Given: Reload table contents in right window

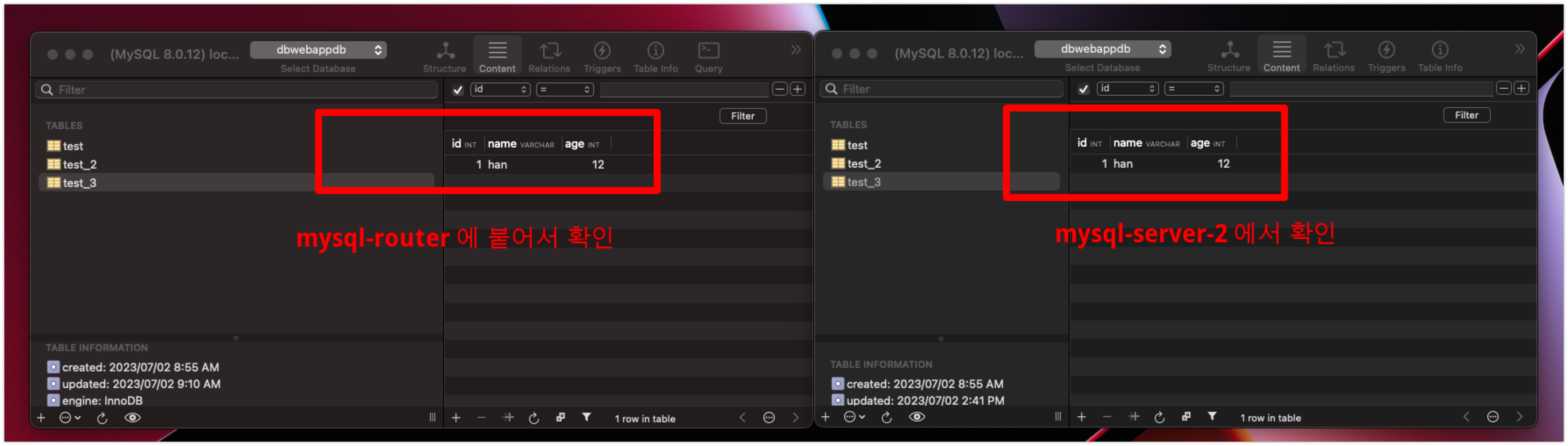Looking at the screenshot, I should [1160, 418].
